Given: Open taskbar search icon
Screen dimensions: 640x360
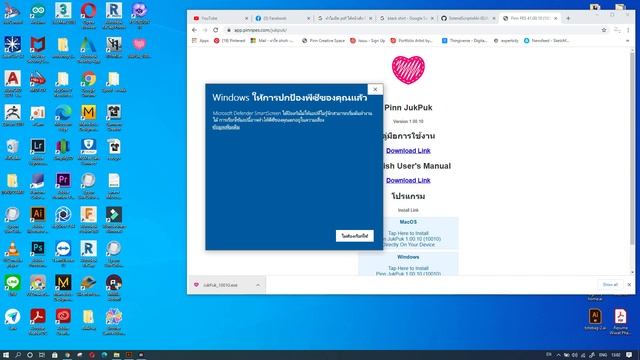Looking at the screenshot, I should point(18,355).
